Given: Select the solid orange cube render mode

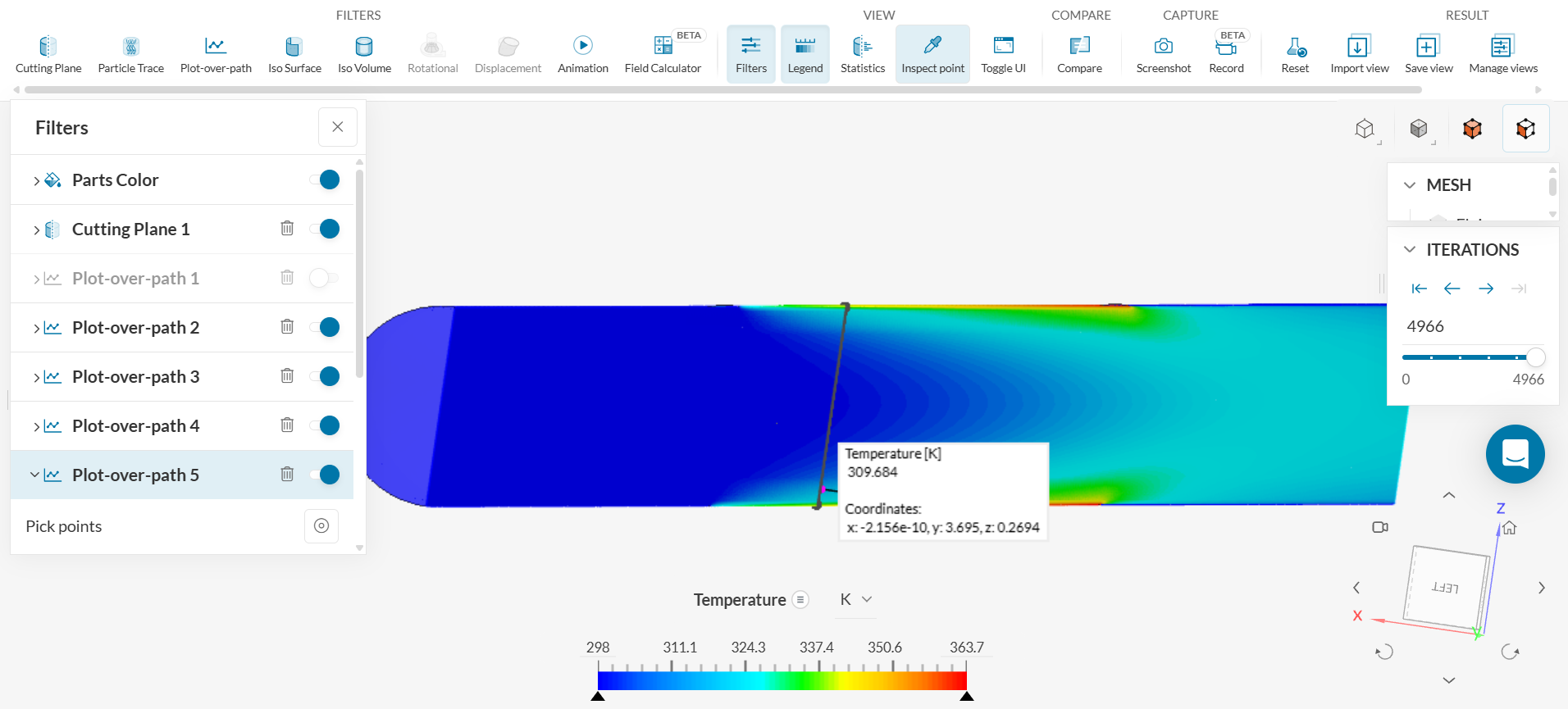Looking at the screenshot, I should point(1472,129).
